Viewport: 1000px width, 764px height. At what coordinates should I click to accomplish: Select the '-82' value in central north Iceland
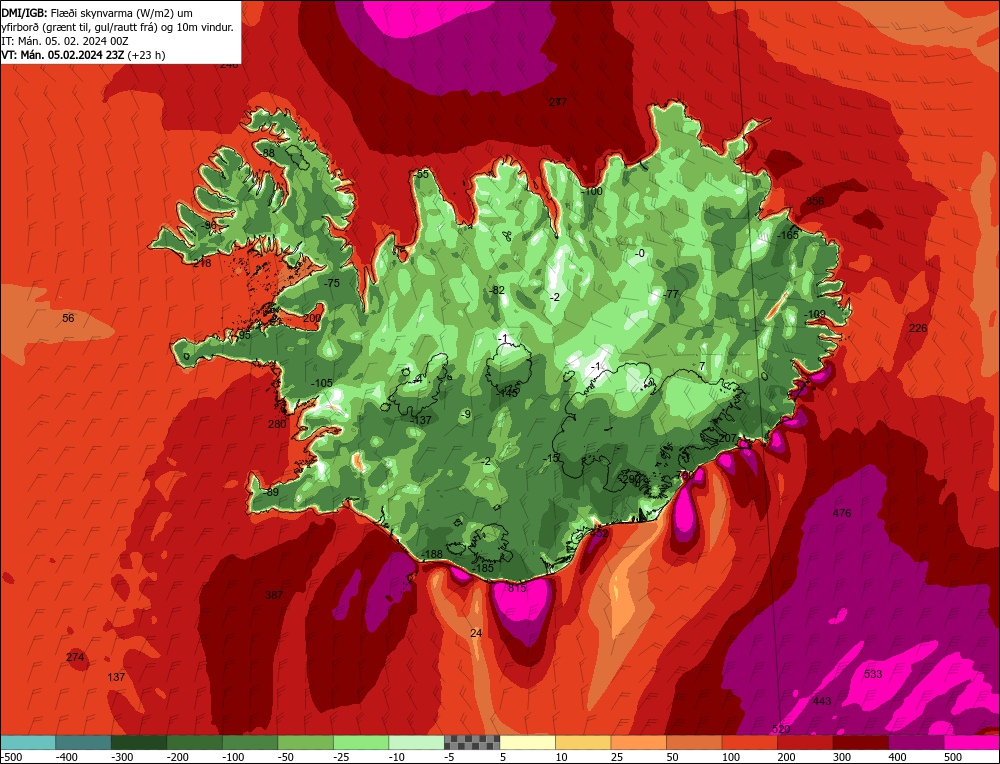497,290
